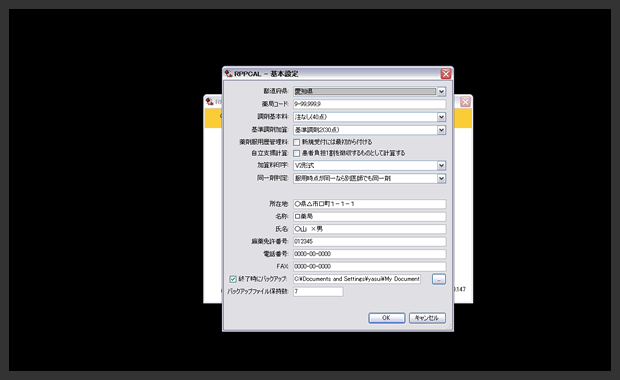Click the 名称 pharmacy name field
Image resolution: width=620 pixels, height=380 pixels.
(370, 217)
